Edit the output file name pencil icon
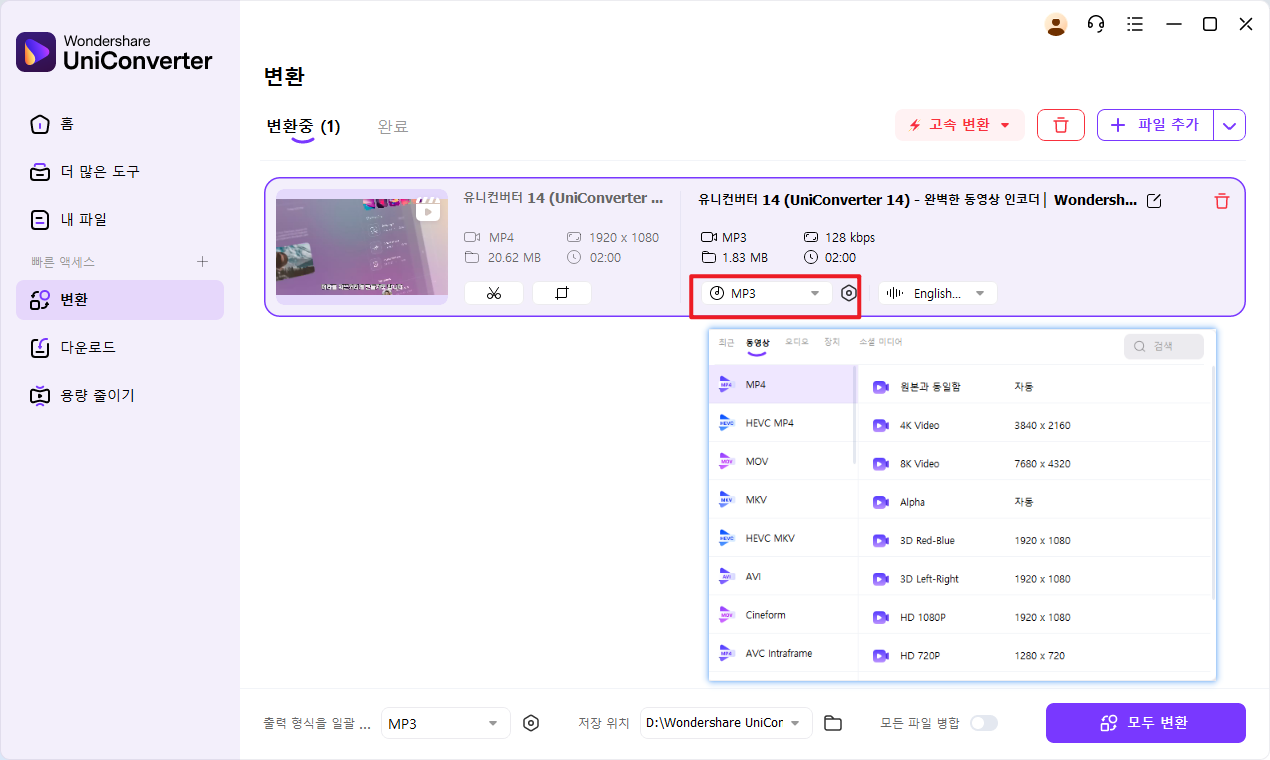The width and height of the screenshot is (1270, 760). click(x=1154, y=201)
